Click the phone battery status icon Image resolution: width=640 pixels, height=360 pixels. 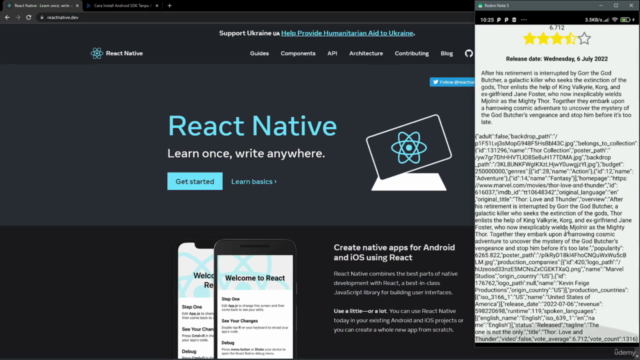(x=625, y=20)
